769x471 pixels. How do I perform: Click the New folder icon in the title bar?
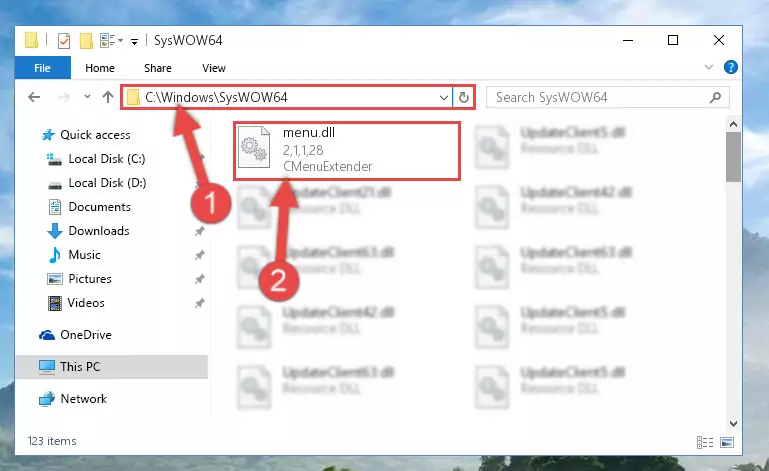(86, 41)
